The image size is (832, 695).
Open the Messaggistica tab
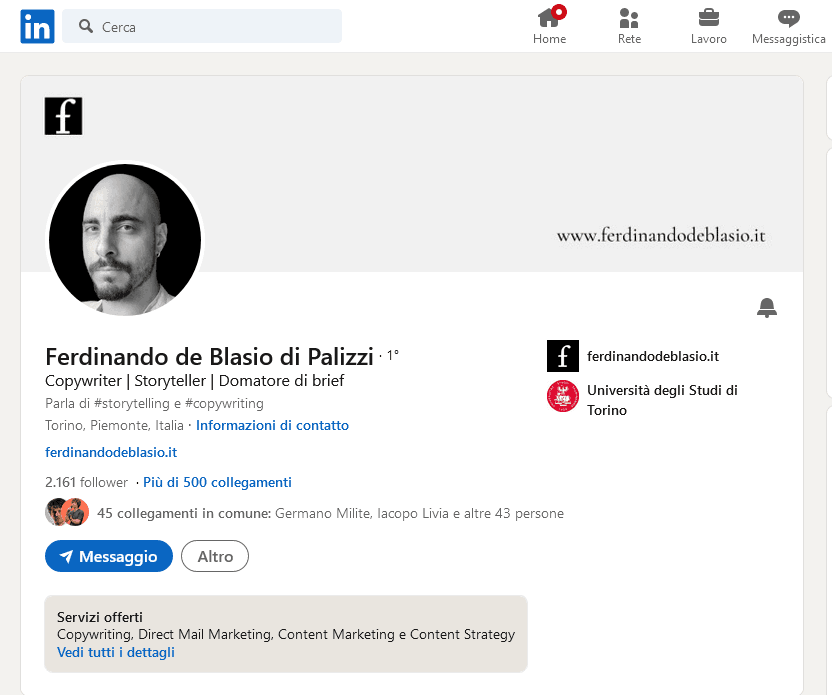click(788, 25)
